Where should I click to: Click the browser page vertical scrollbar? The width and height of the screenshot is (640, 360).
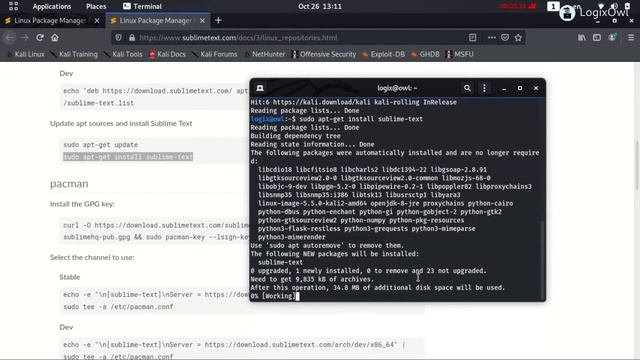[x=636, y=165]
